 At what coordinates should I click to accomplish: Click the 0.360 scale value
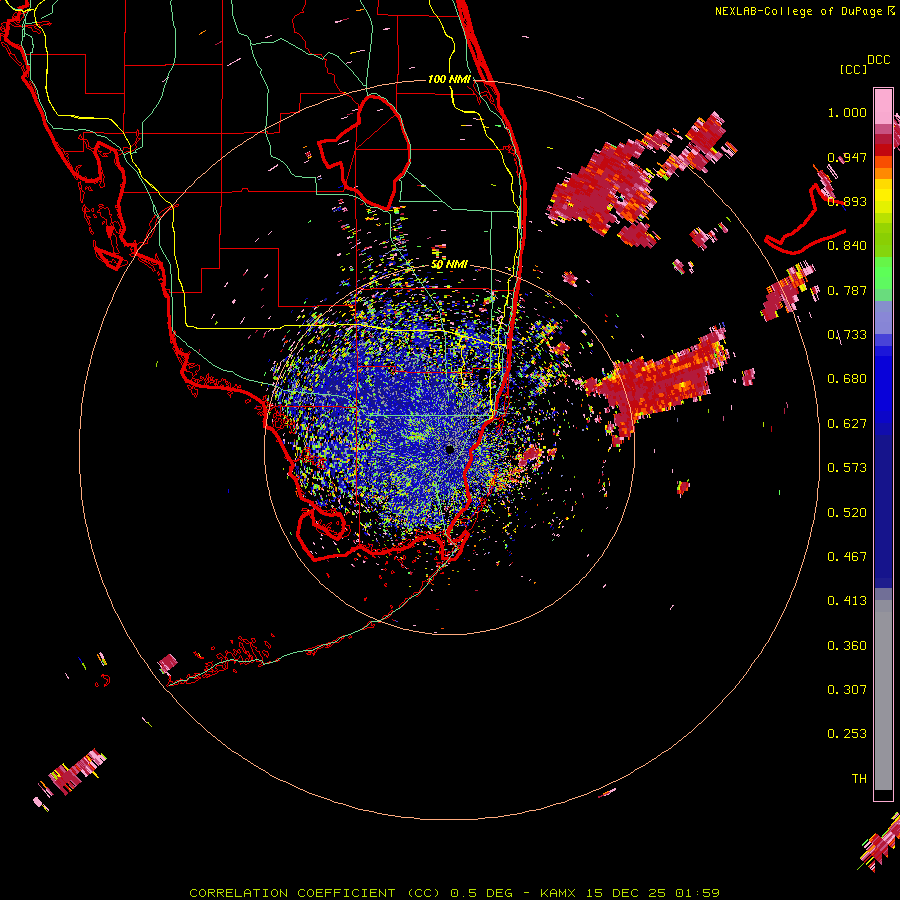pyautogui.click(x=847, y=646)
